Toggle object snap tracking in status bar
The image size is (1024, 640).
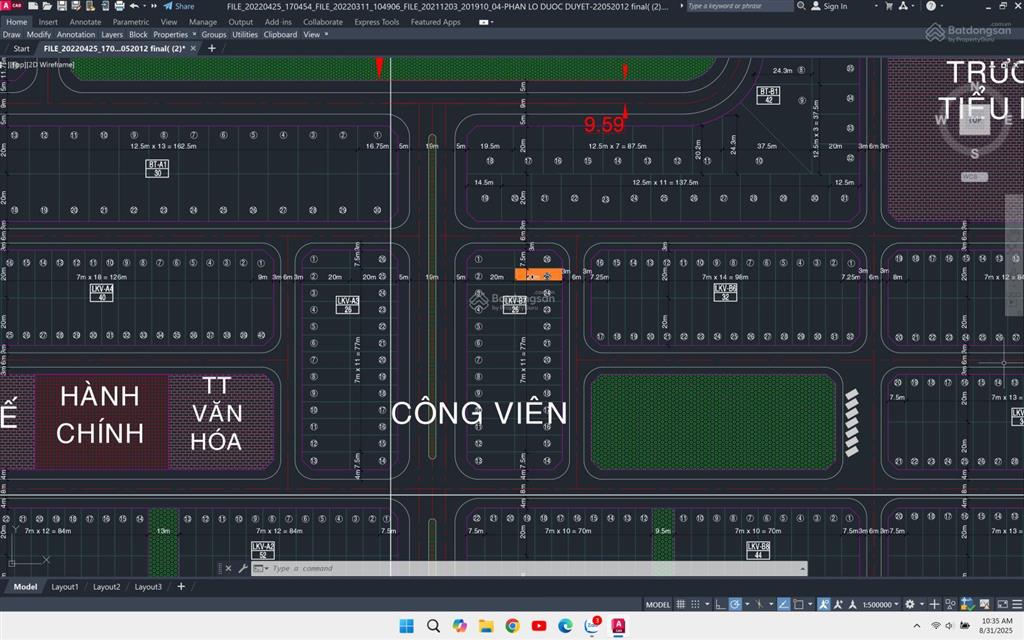(784, 605)
